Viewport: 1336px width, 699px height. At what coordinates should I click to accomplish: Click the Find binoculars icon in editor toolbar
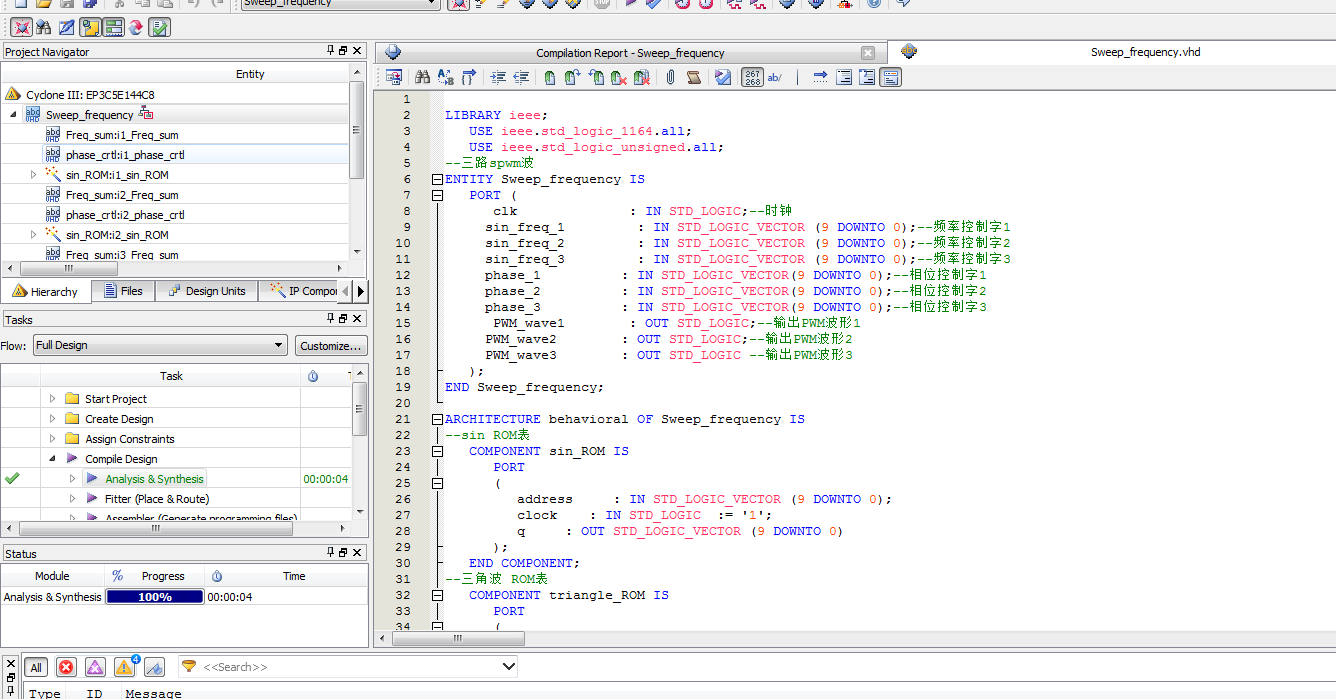(x=422, y=77)
